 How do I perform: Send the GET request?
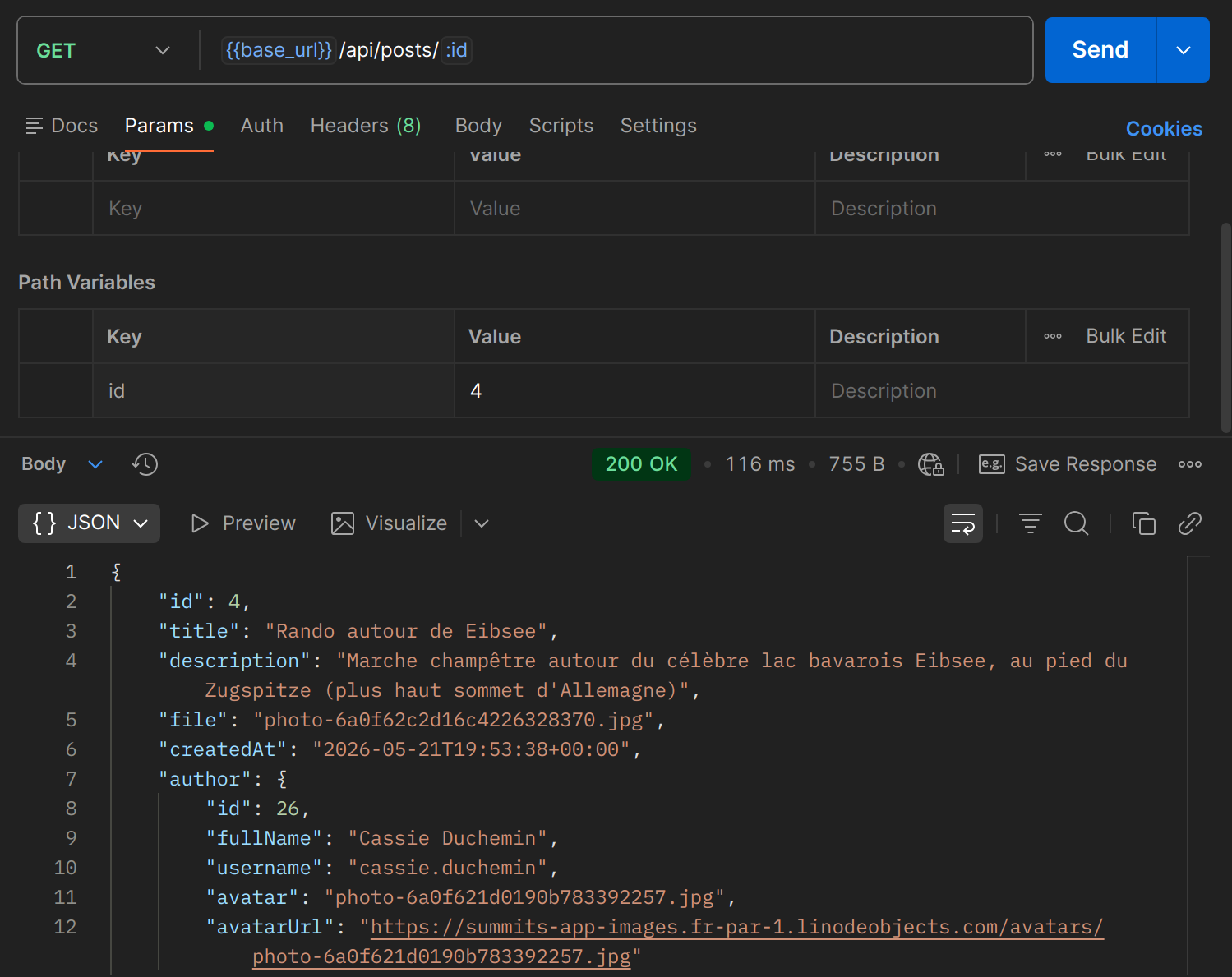[x=1100, y=50]
